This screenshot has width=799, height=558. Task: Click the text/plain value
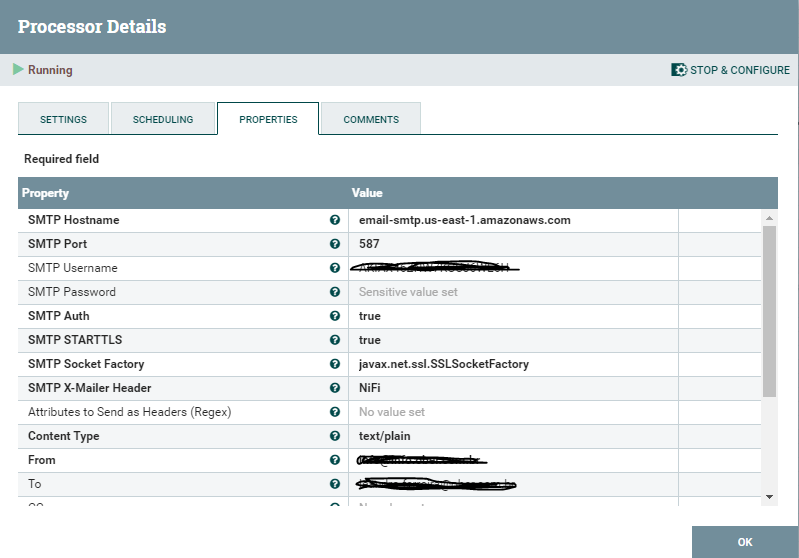384,436
